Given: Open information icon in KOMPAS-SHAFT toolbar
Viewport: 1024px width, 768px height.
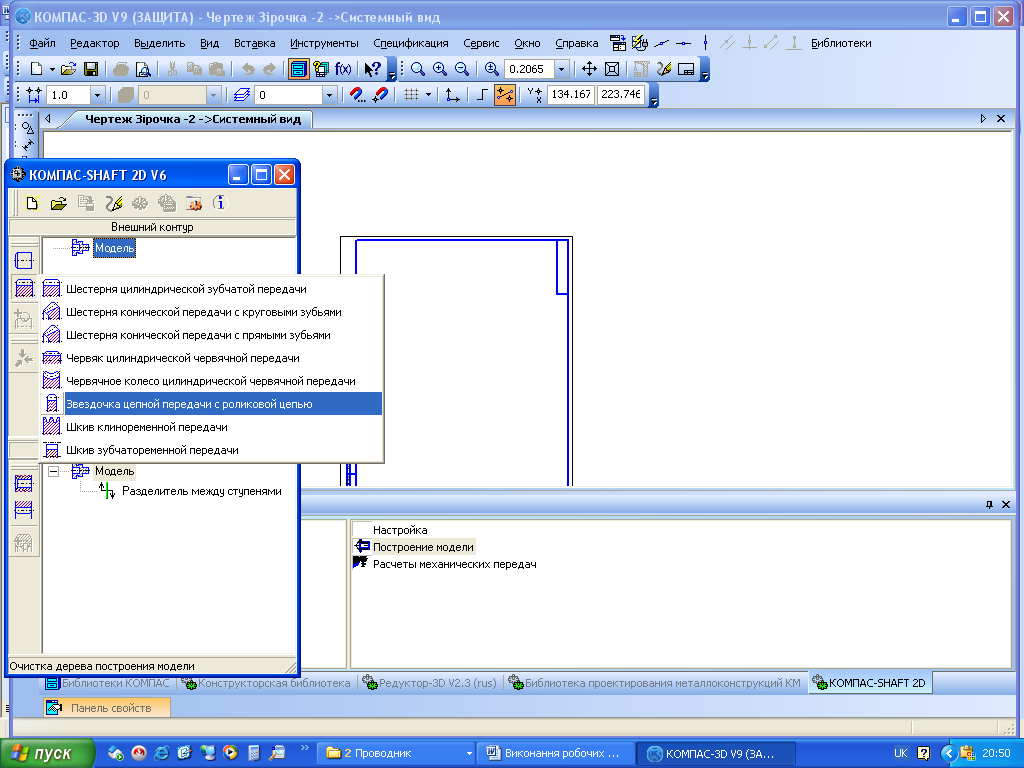Looking at the screenshot, I should pyautogui.click(x=220, y=204).
